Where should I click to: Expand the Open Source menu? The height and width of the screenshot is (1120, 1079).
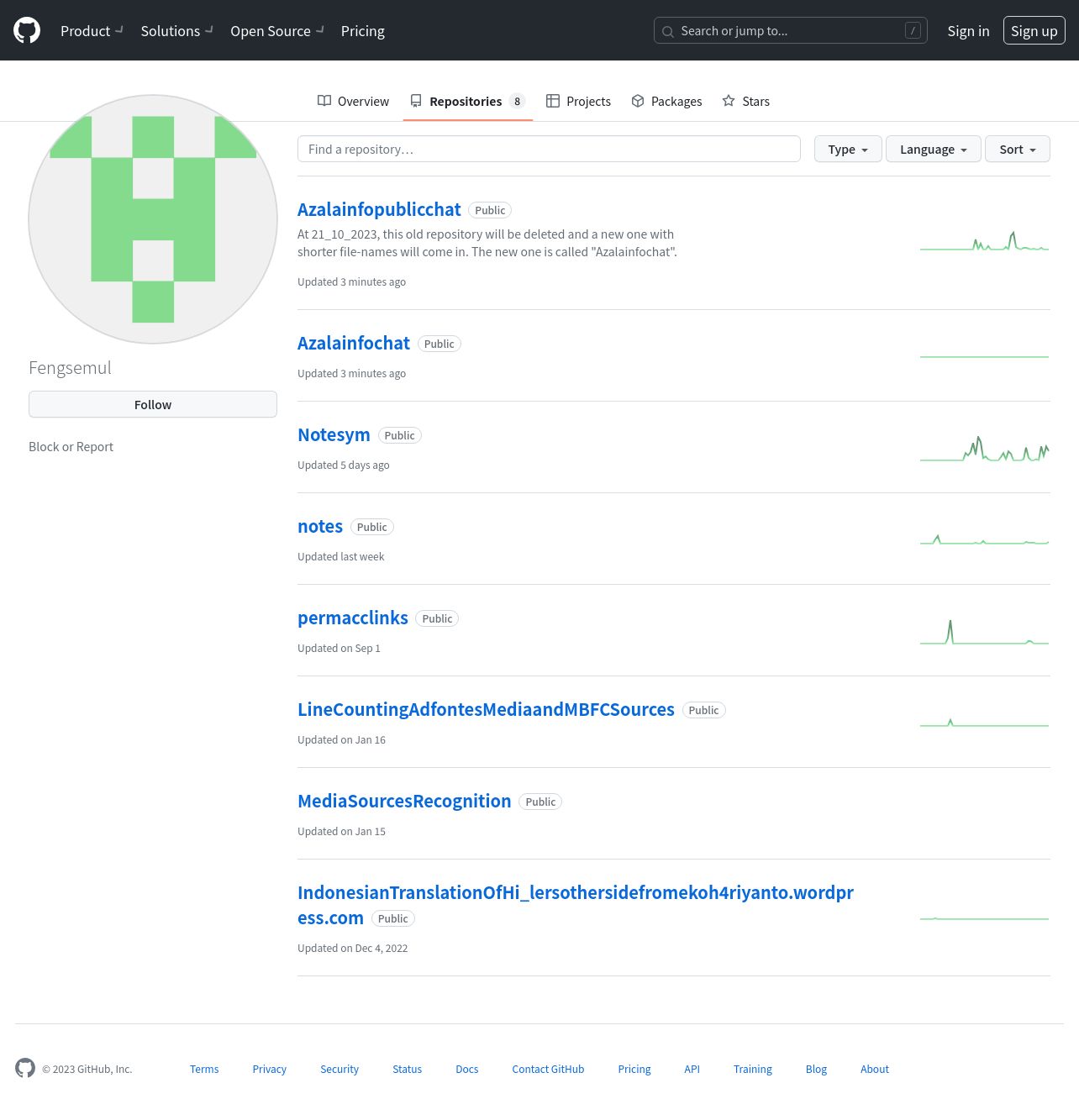(277, 31)
